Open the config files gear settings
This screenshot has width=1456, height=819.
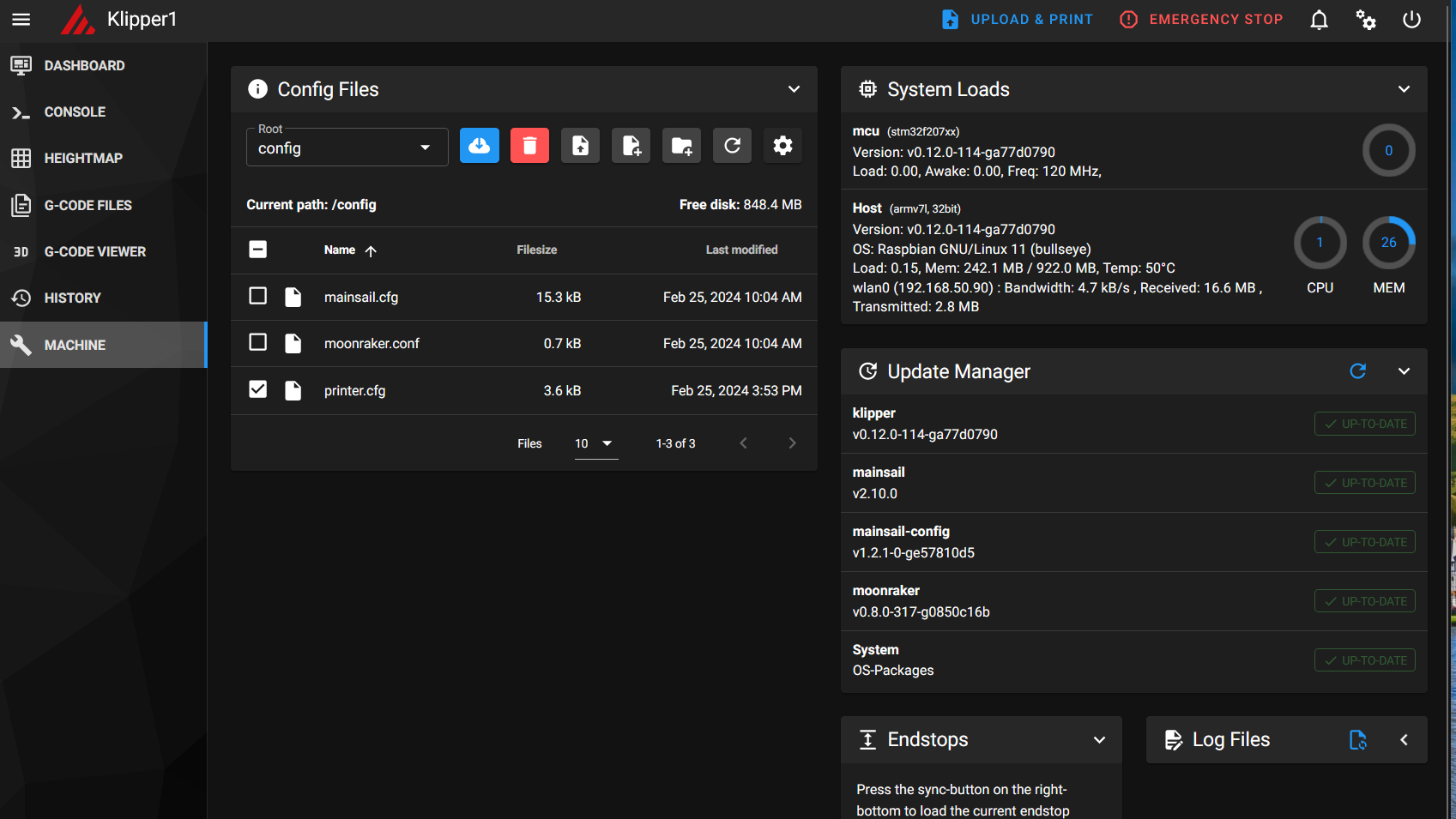pos(782,146)
